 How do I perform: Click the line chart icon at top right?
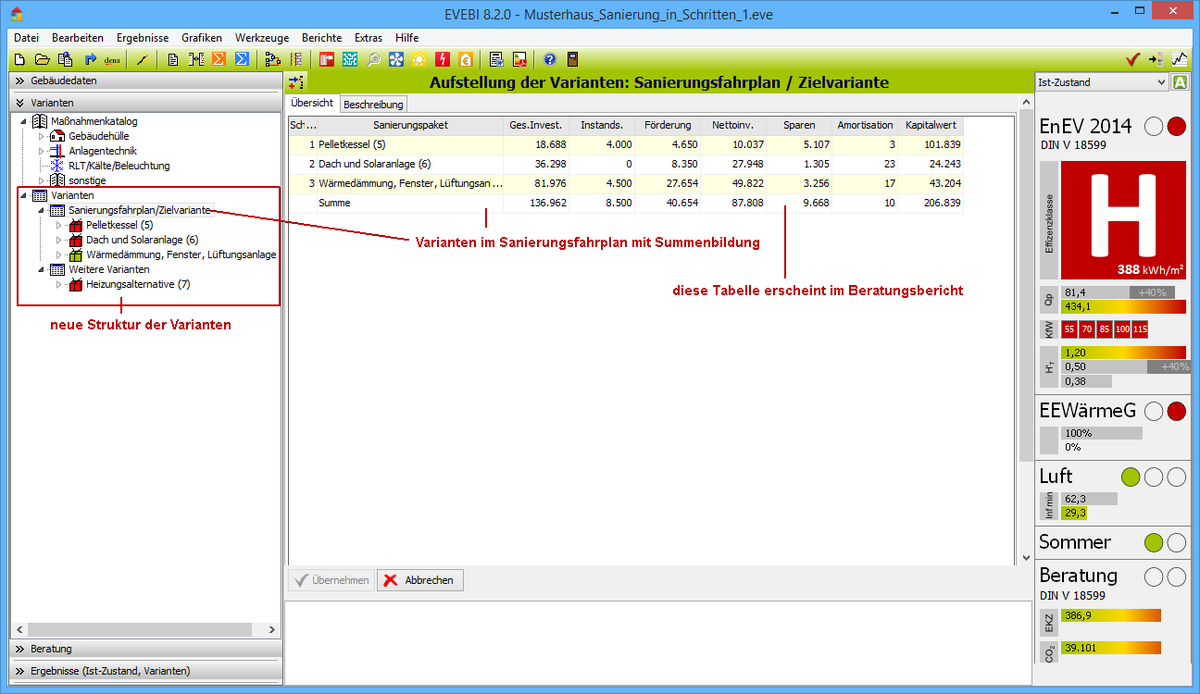point(1180,59)
